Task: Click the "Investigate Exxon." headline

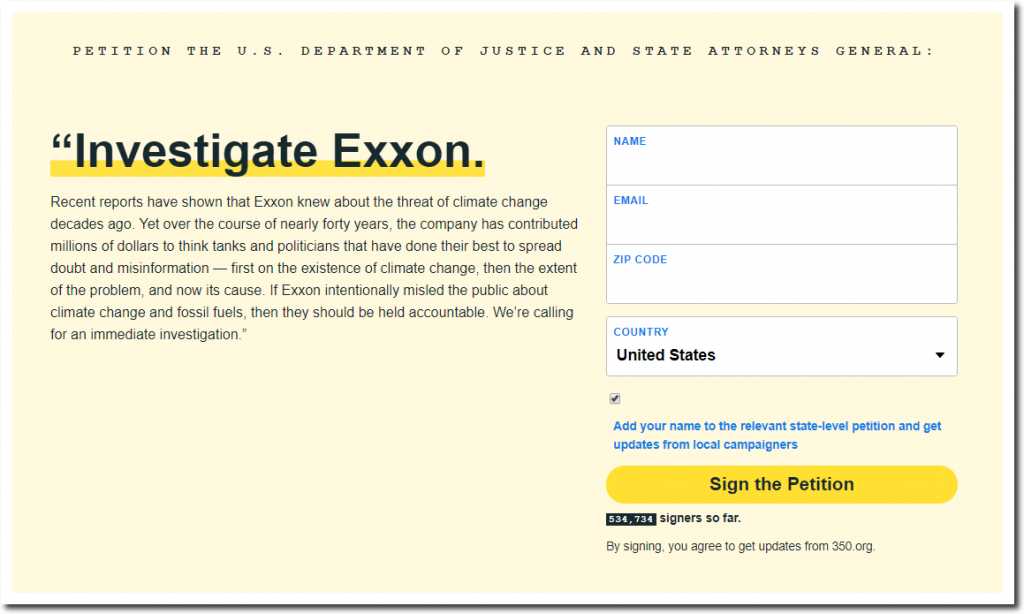Action: [268, 152]
